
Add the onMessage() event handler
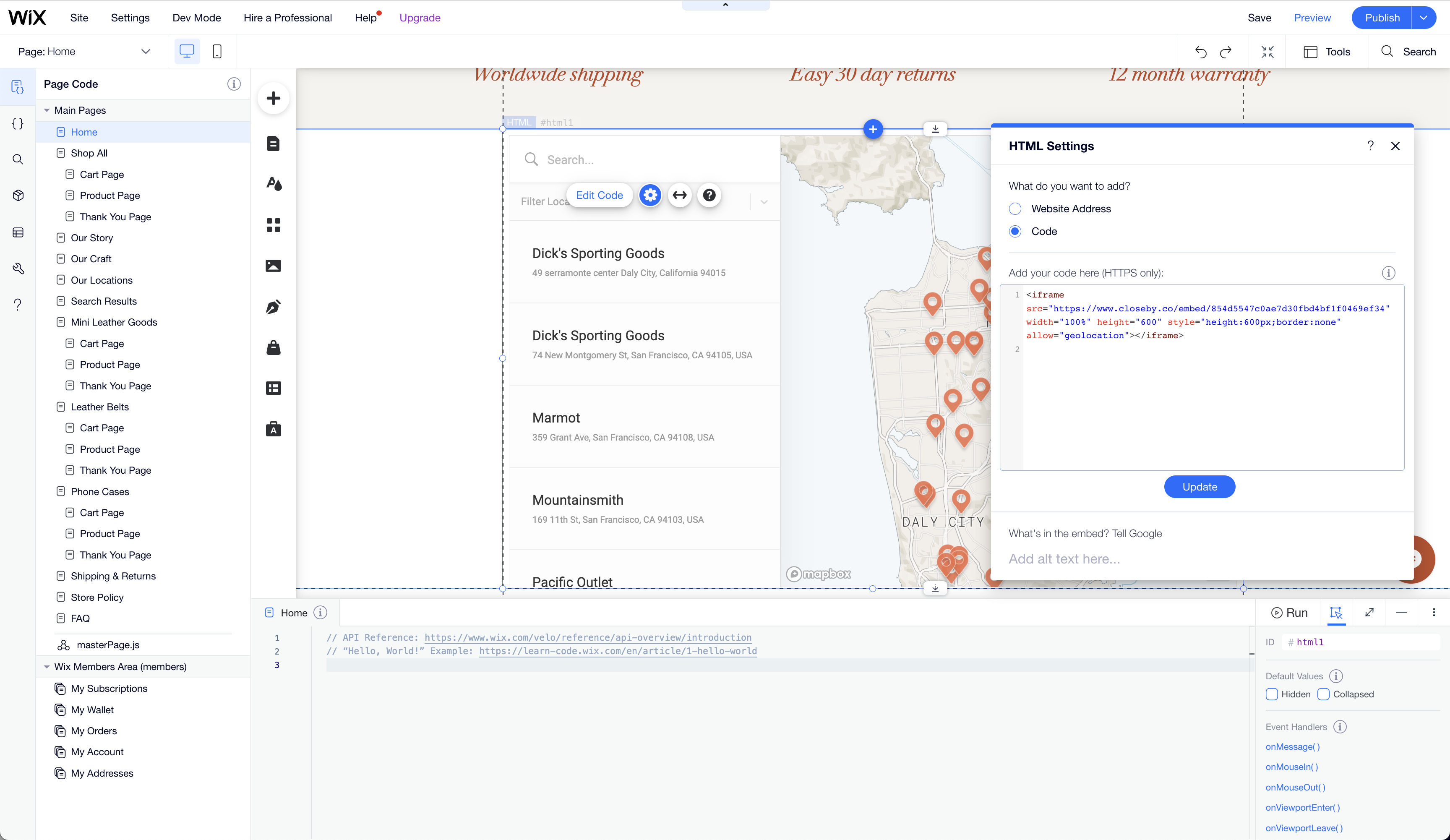(x=1292, y=747)
